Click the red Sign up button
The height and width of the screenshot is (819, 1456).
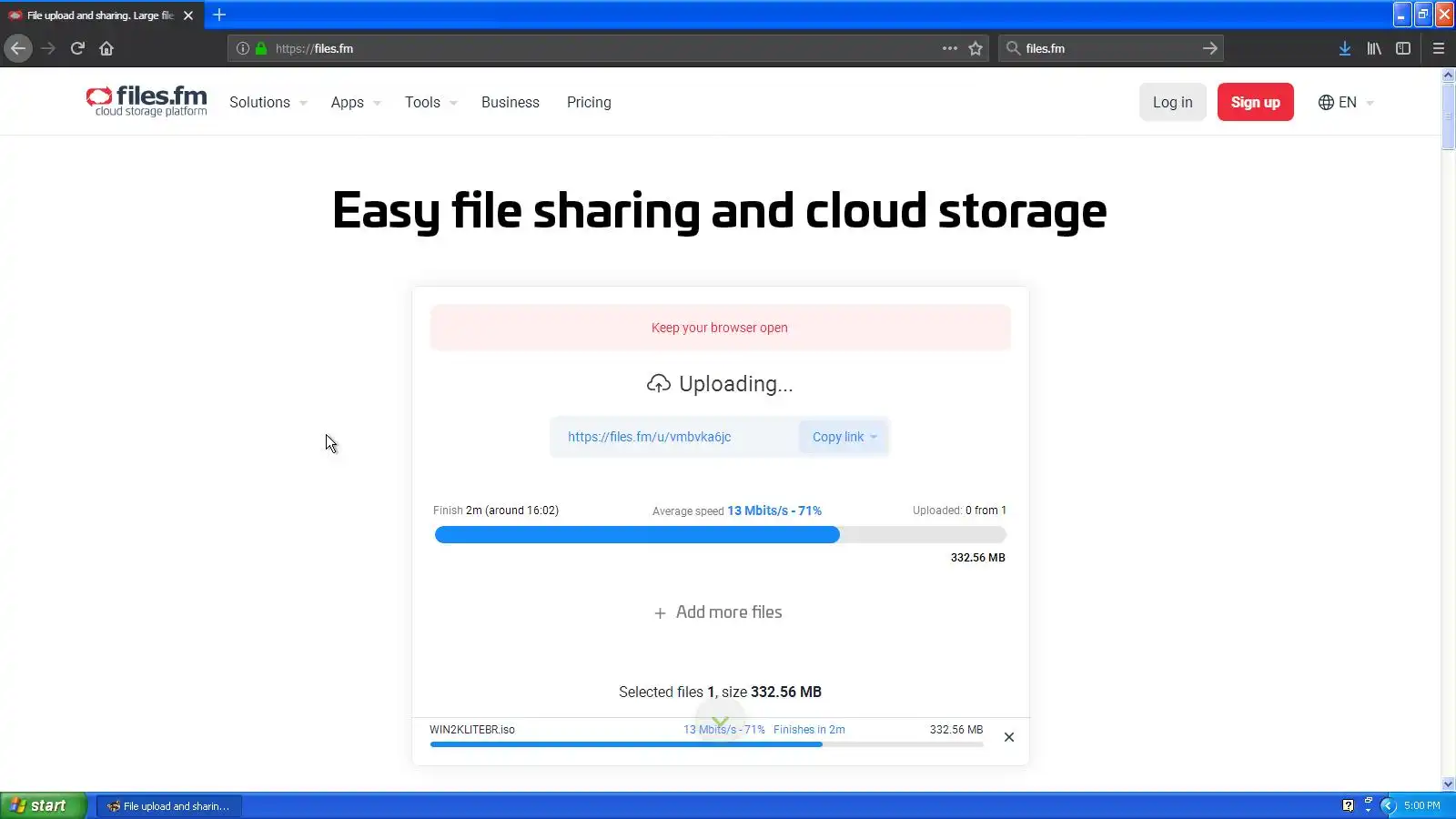1256,102
